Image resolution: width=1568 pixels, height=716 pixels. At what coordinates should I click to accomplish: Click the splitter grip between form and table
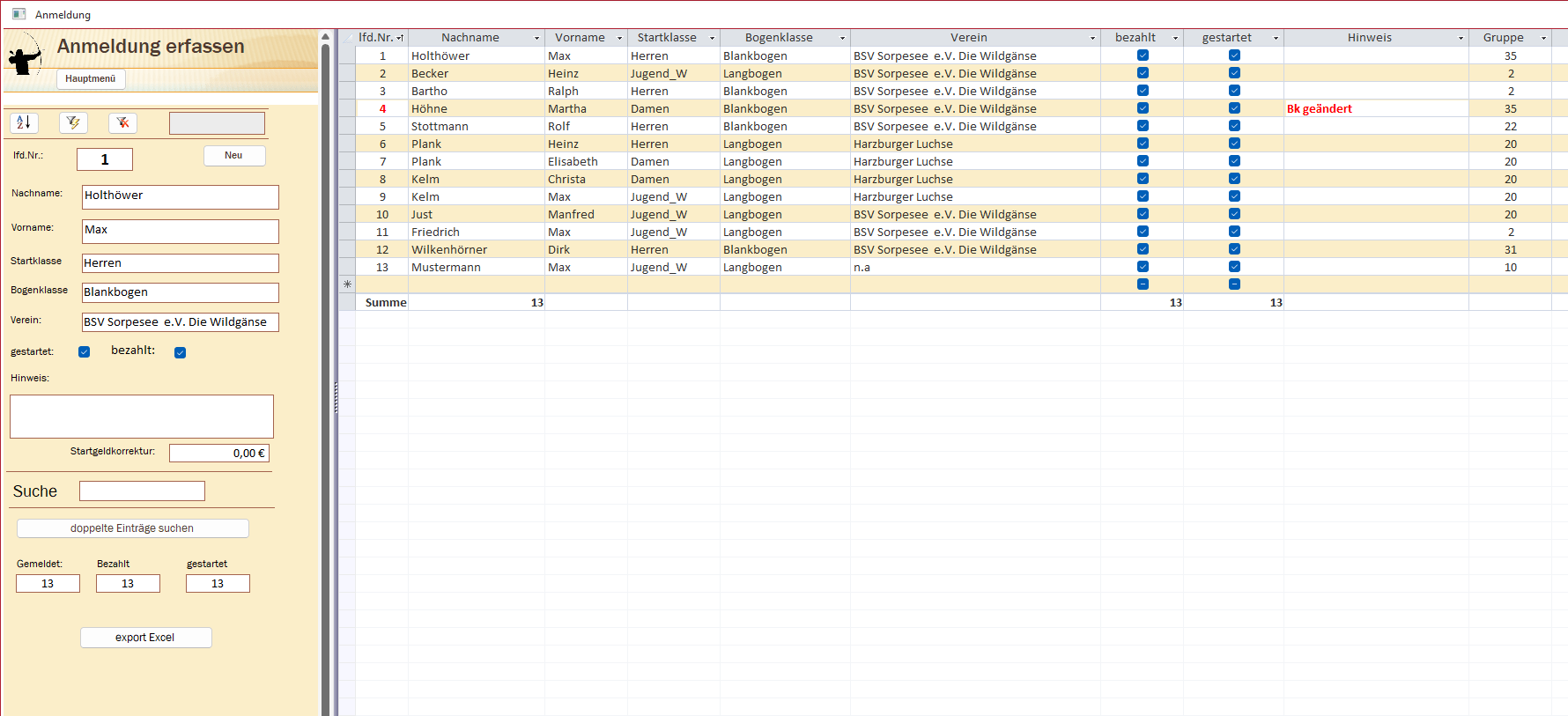coord(336,398)
